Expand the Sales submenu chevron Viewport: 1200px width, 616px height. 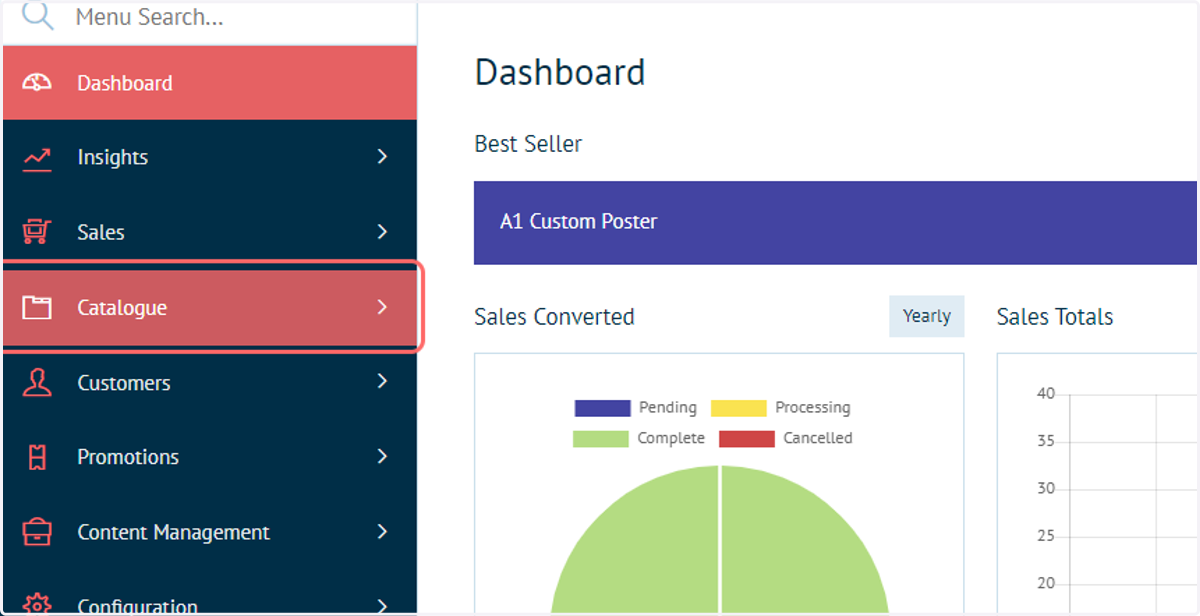point(382,232)
